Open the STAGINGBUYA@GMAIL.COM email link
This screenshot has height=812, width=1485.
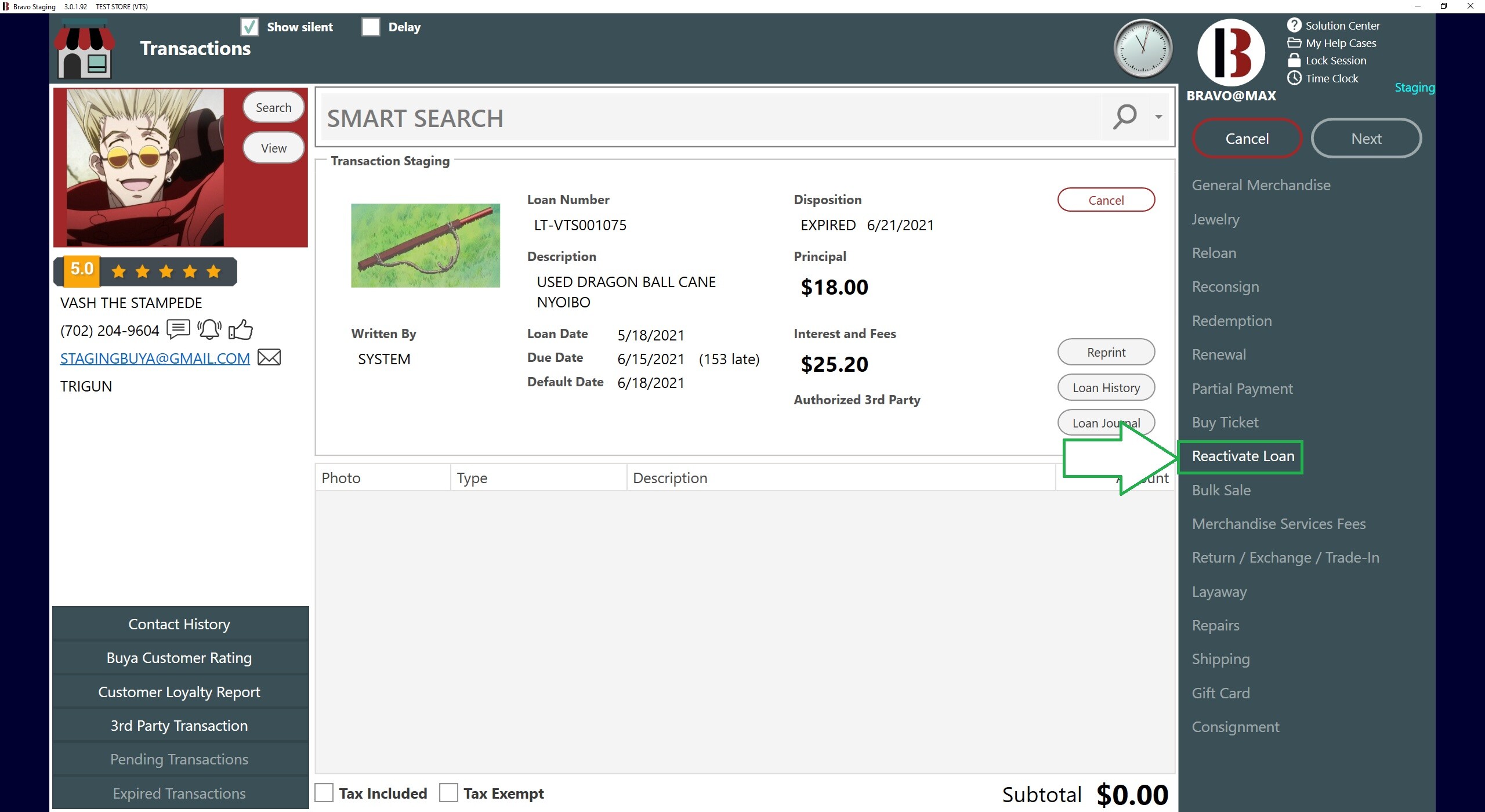[x=155, y=358]
